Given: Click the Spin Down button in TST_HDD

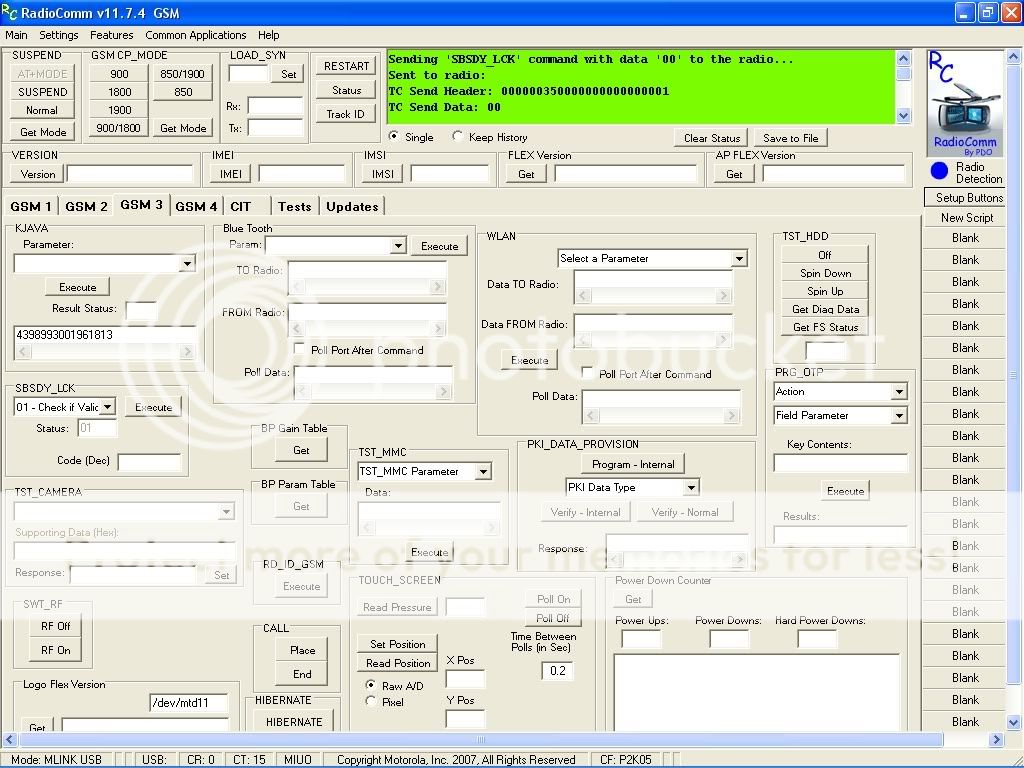Looking at the screenshot, I should (825, 273).
